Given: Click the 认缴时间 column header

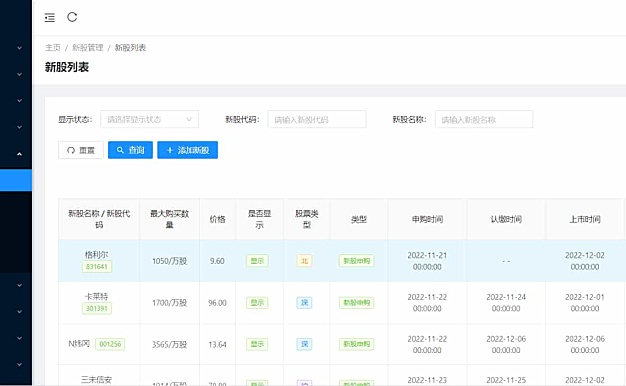Looking at the screenshot, I should [x=506, y=219].
